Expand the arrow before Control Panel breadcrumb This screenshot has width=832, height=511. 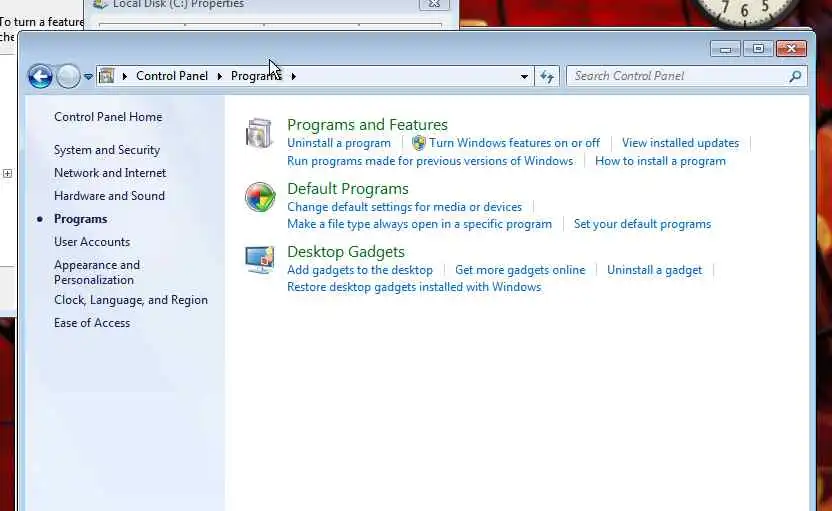125,76
